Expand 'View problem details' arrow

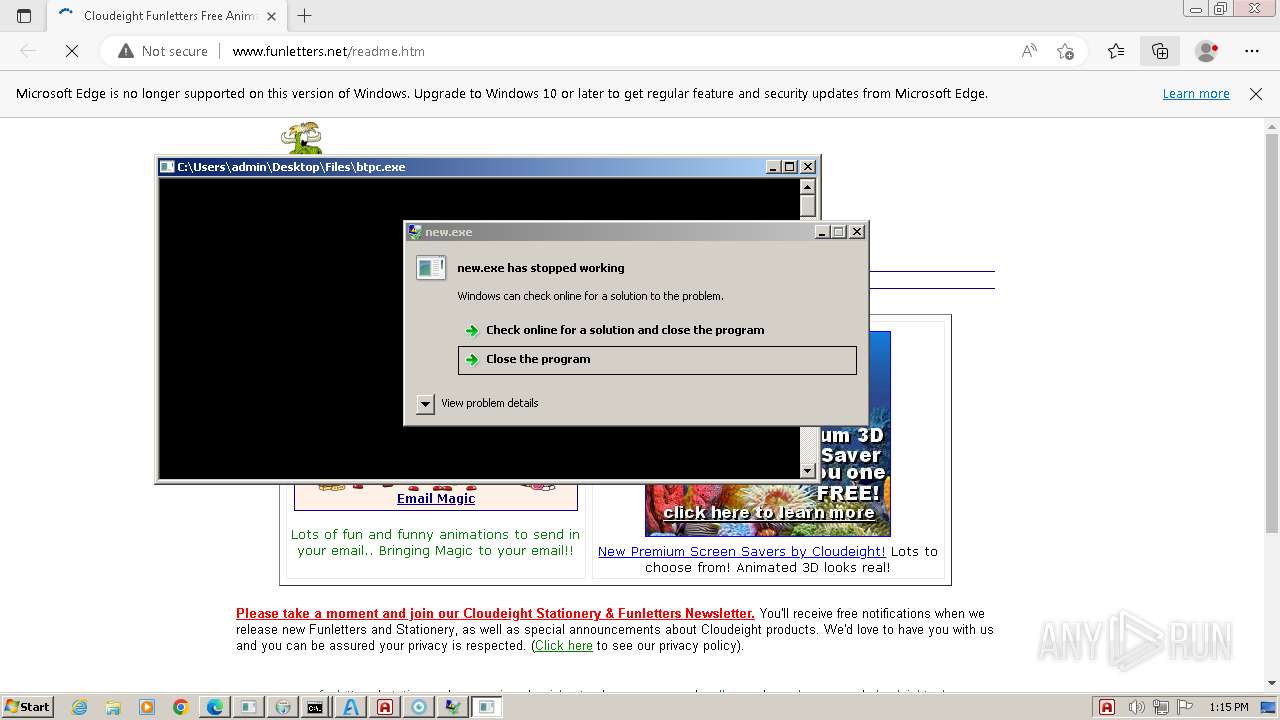point(425,404)
